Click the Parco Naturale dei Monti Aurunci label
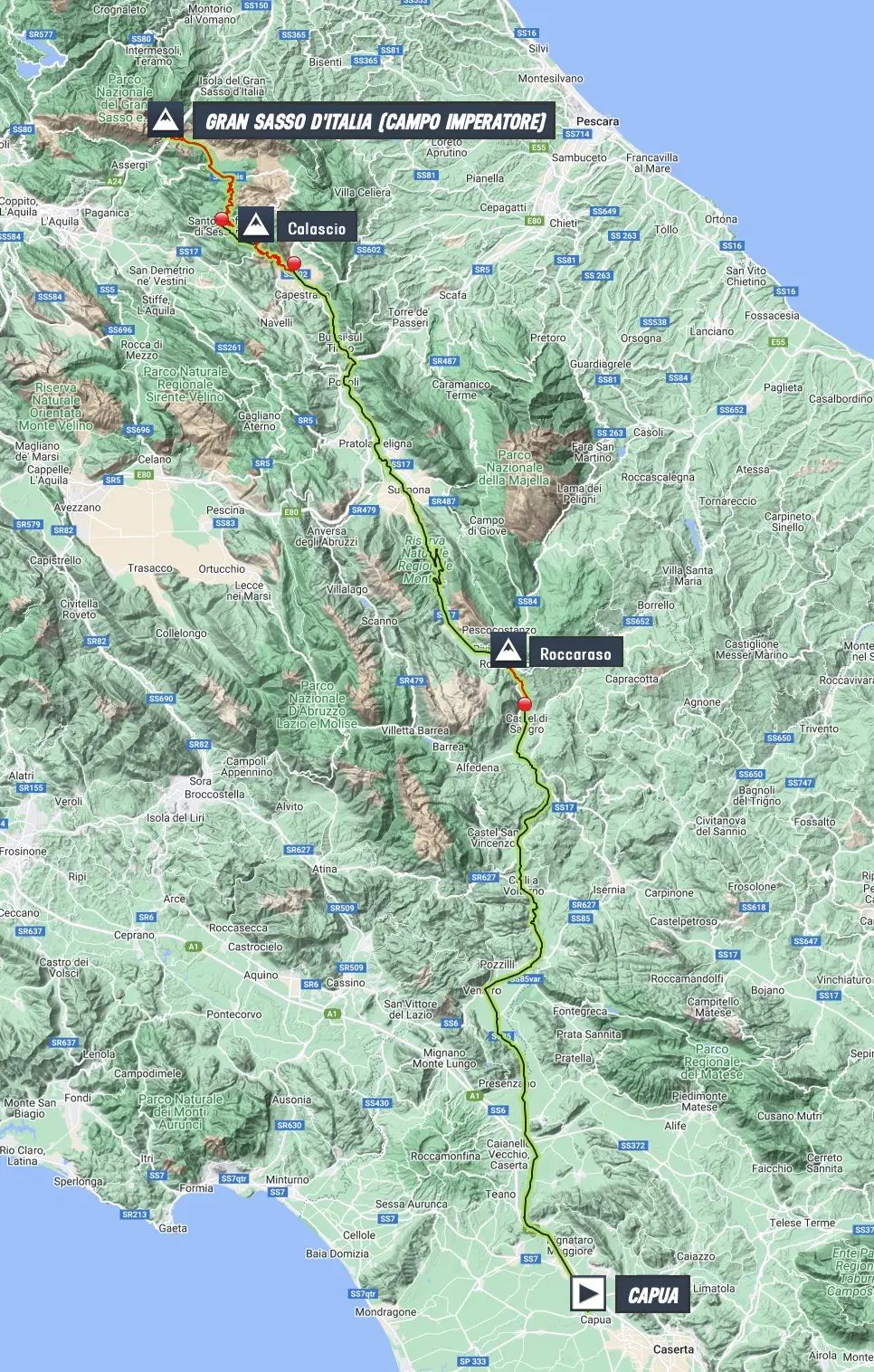874x1372 pixels. 181,1111
